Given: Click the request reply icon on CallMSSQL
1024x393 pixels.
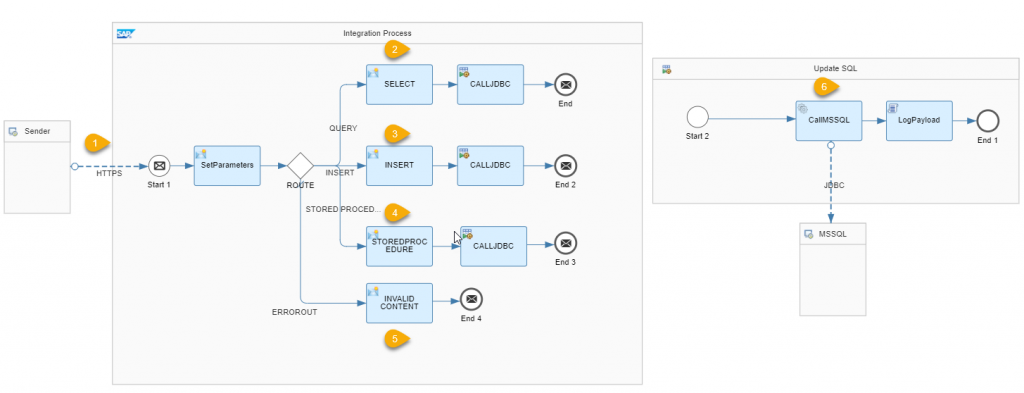Looking at the screenshot, I should tap(803, 108).
